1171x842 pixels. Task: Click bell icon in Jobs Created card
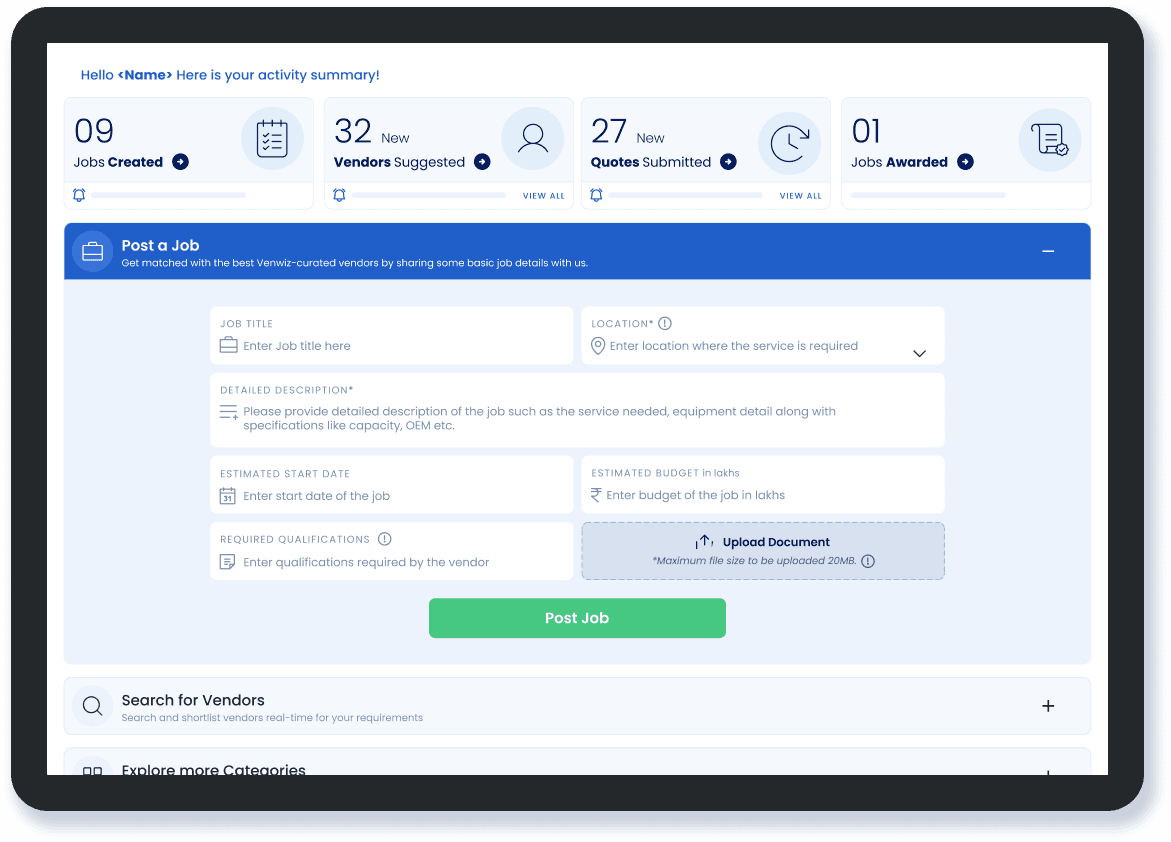click(x=79, y=195)
